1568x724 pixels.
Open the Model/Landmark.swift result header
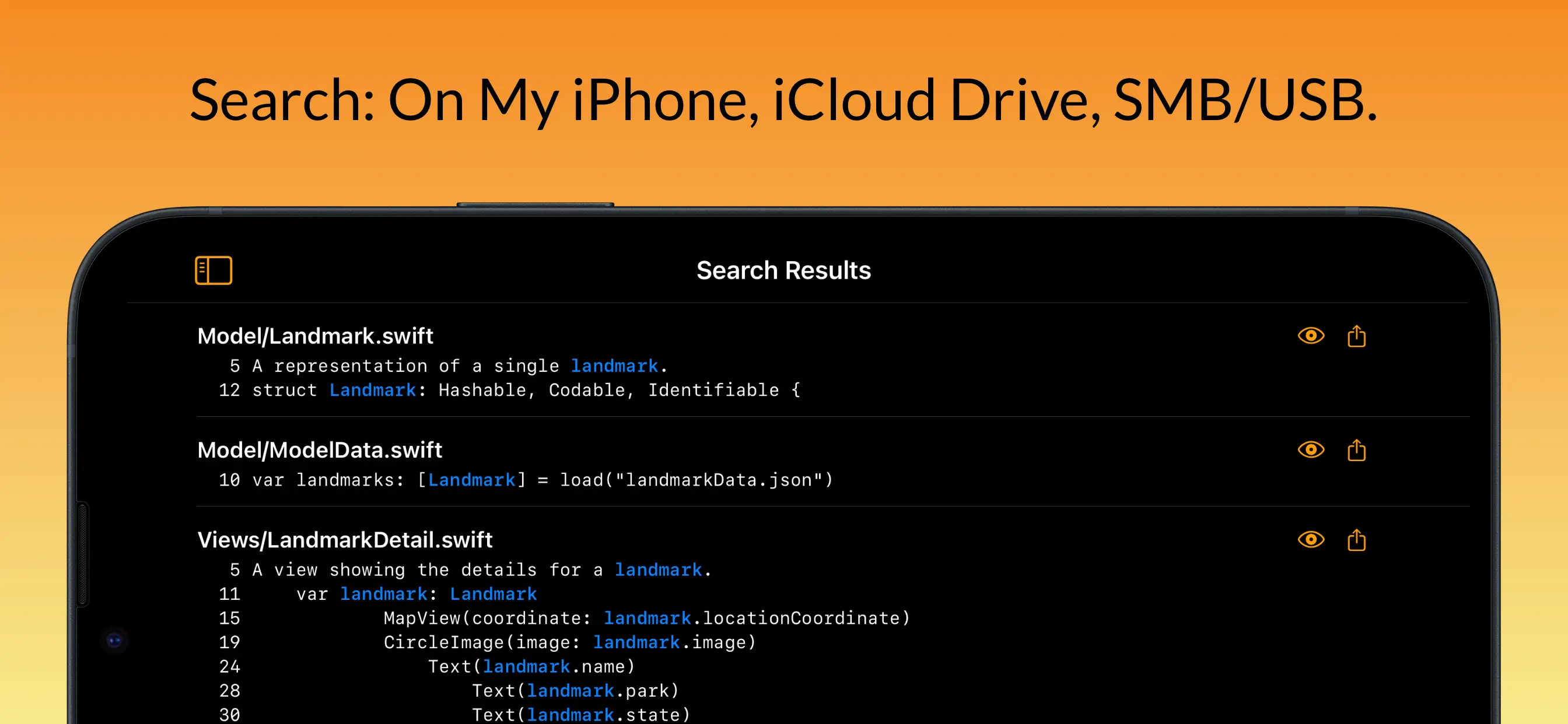tap(316, 336)
